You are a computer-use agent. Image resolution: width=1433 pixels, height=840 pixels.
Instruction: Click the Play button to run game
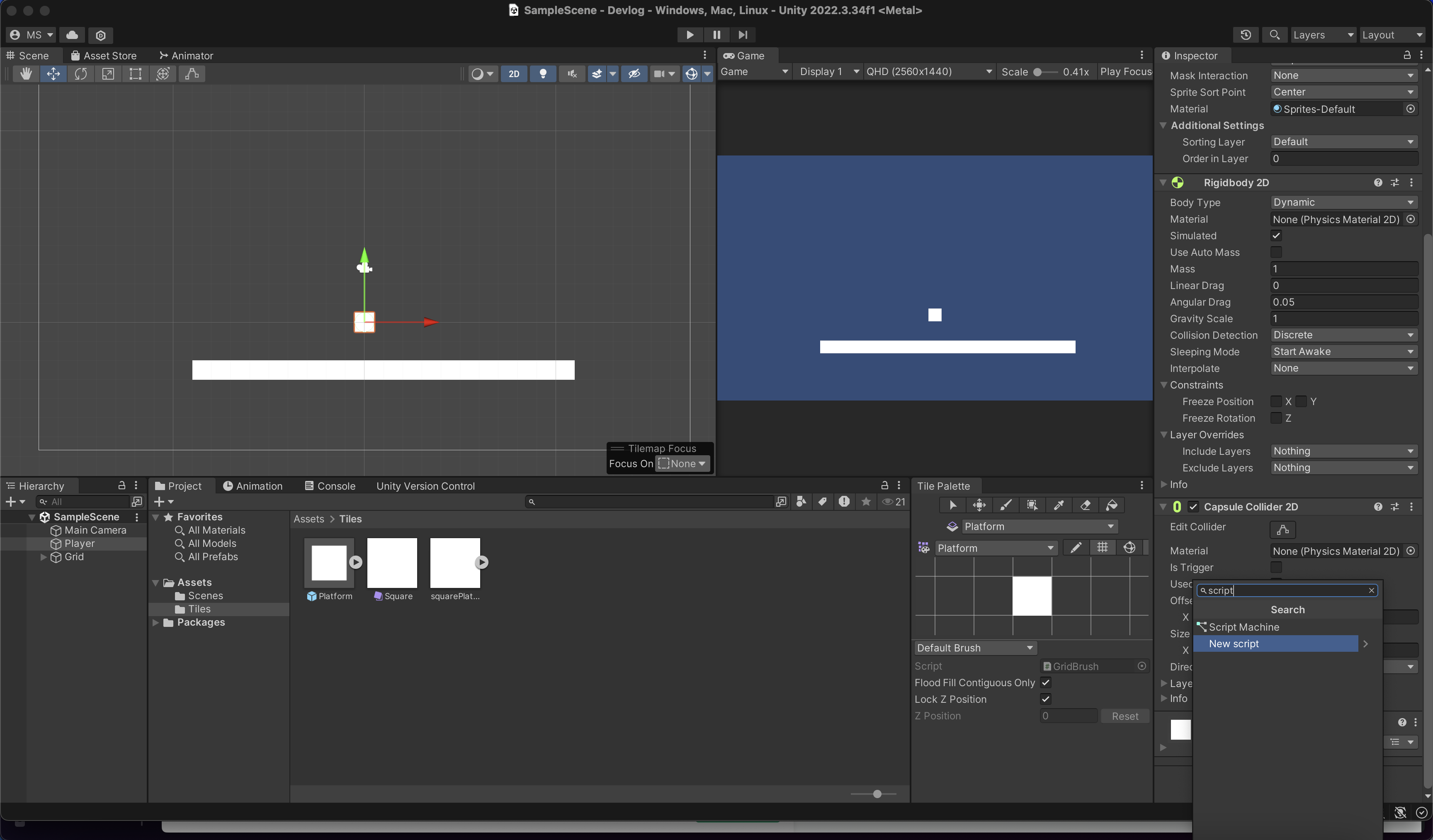[x=689, y=35]
